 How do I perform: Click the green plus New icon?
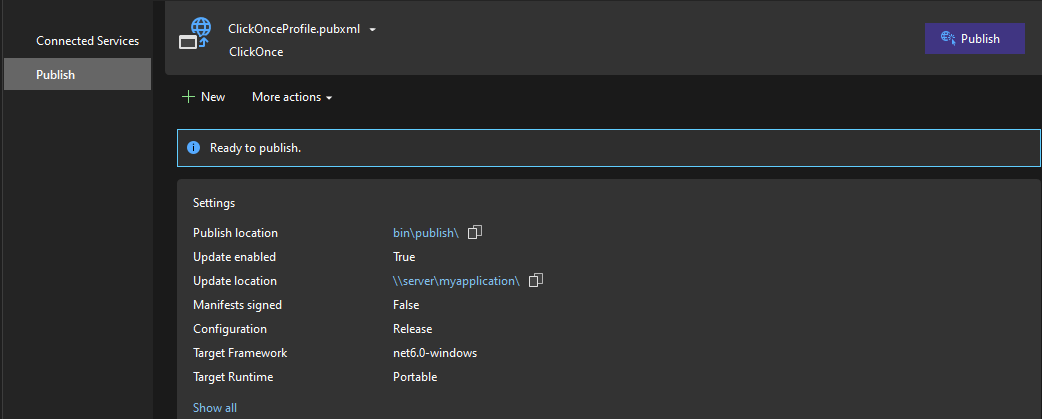pos(187,97)
